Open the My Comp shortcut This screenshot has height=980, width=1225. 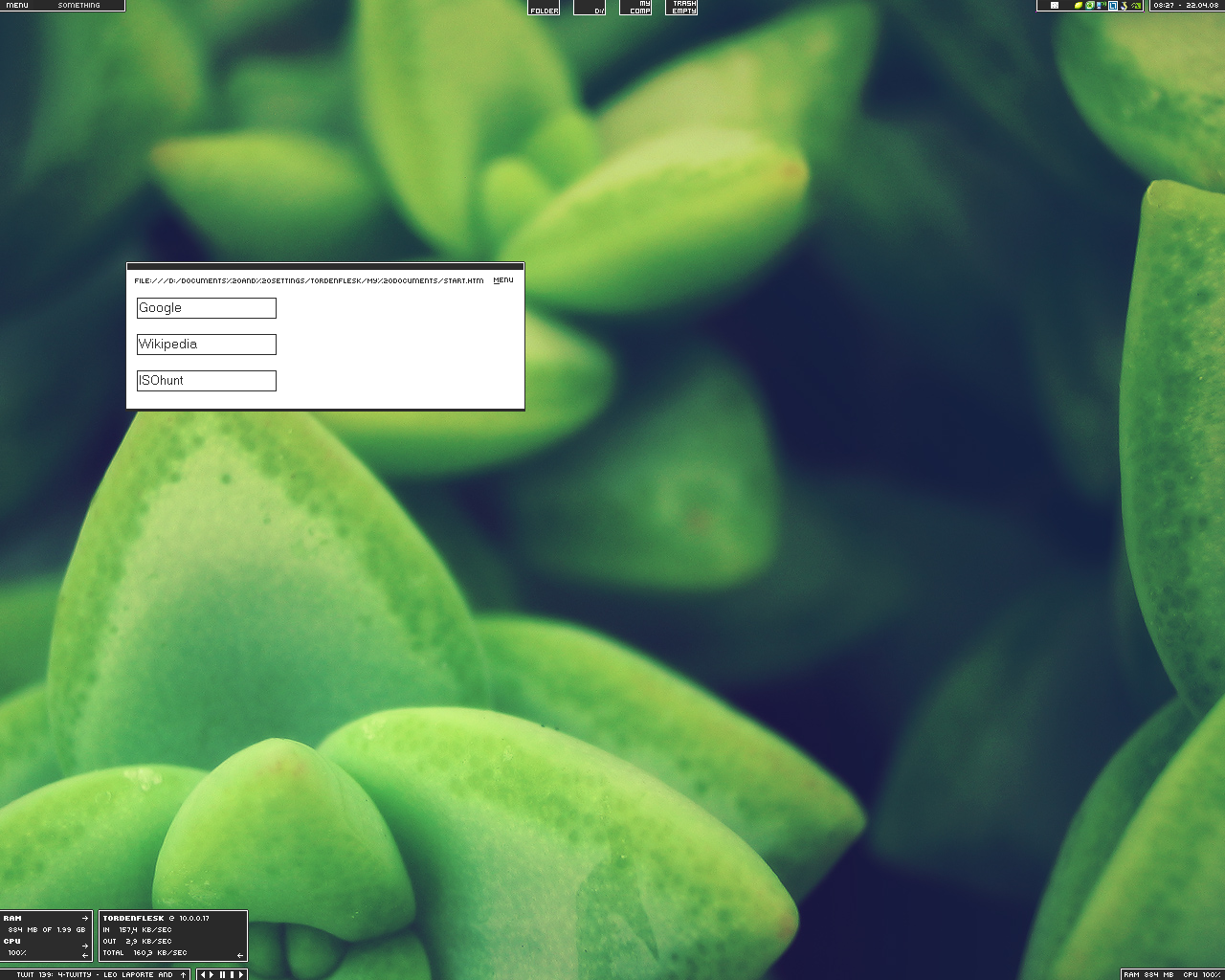click(x=635, y=8)
